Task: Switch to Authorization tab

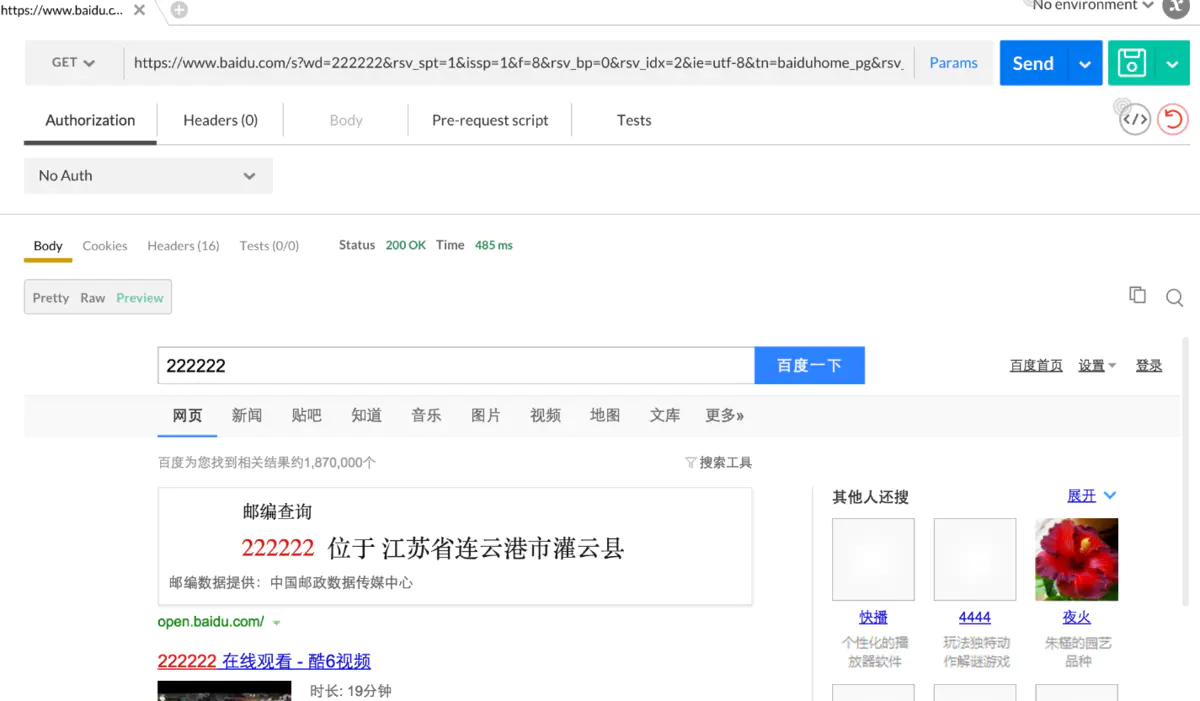Action: [90, 120]
